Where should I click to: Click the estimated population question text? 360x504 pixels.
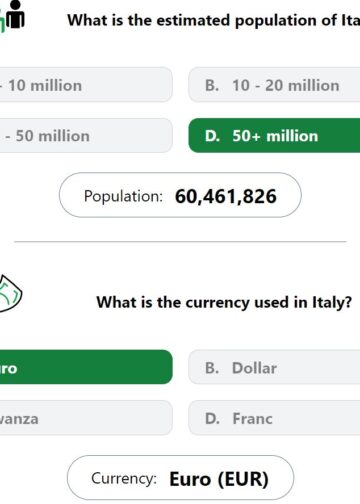coord(213,20)
